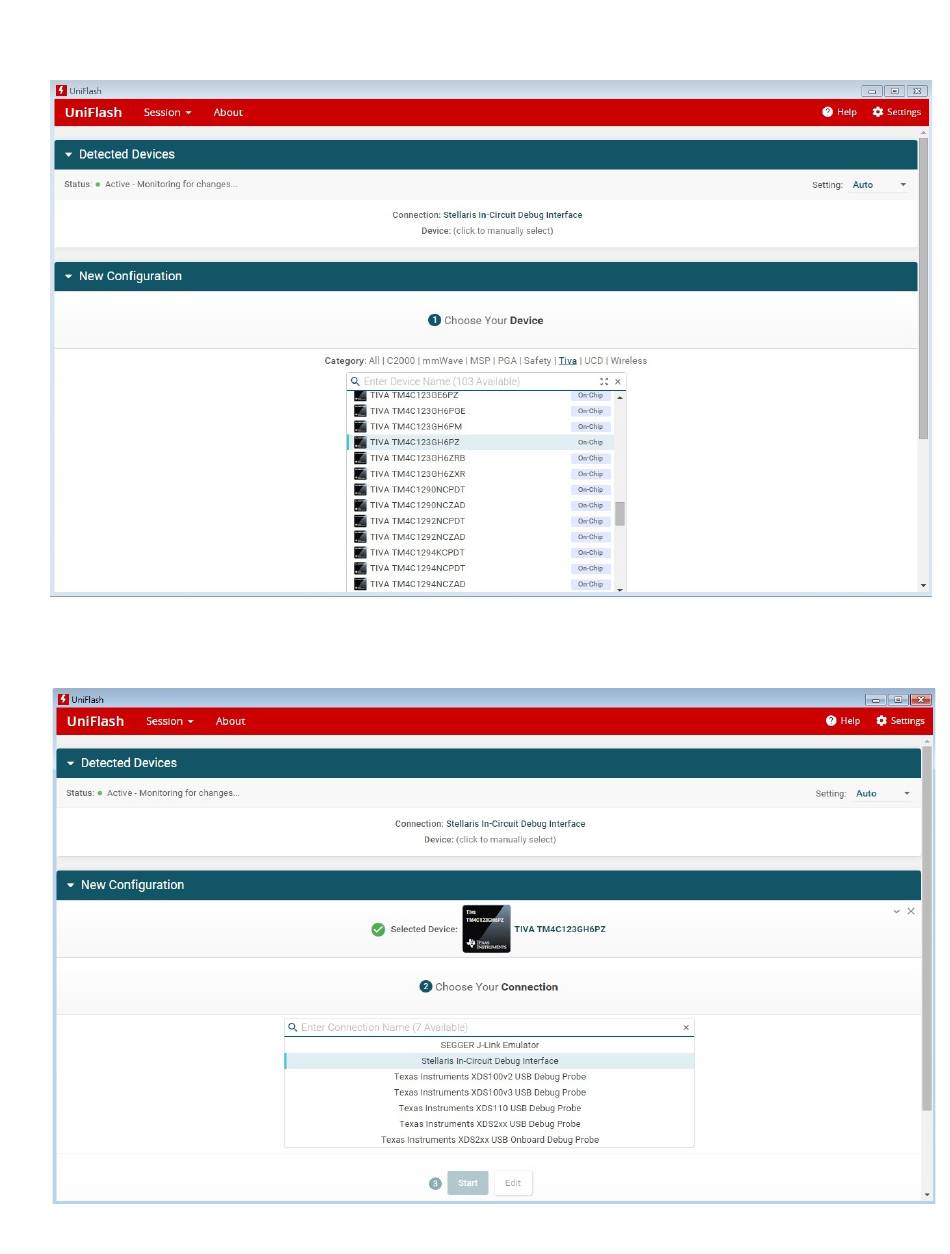Viewport: 950px width, 1254px height.
Task: Click the magnifier icon in connection search
Action: coord(293,1027)
